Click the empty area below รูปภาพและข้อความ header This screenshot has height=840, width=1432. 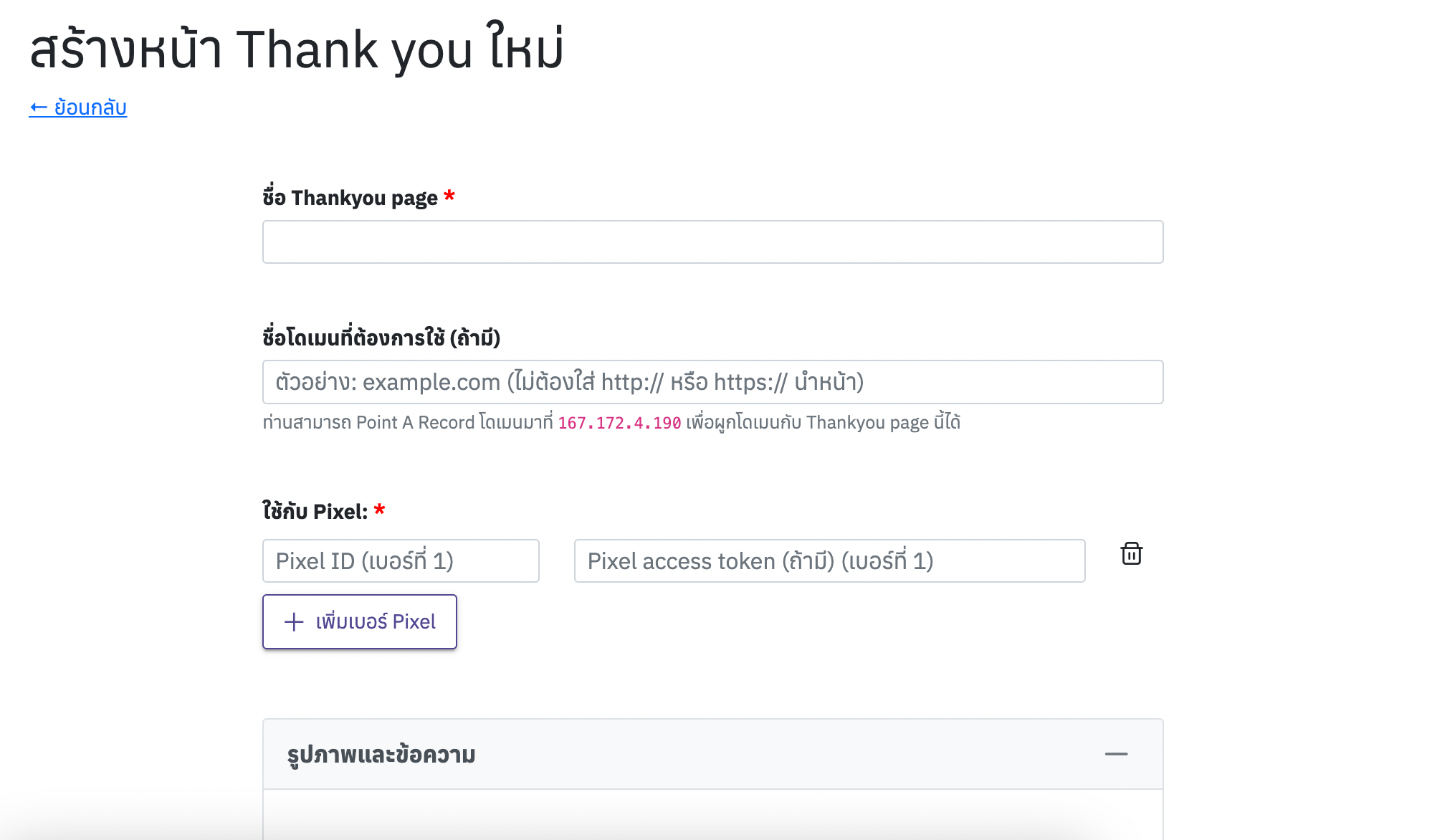click(712, 817)
